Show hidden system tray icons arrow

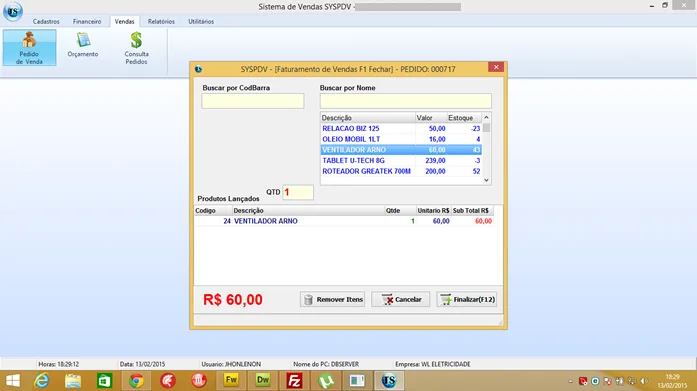(570, 381)
